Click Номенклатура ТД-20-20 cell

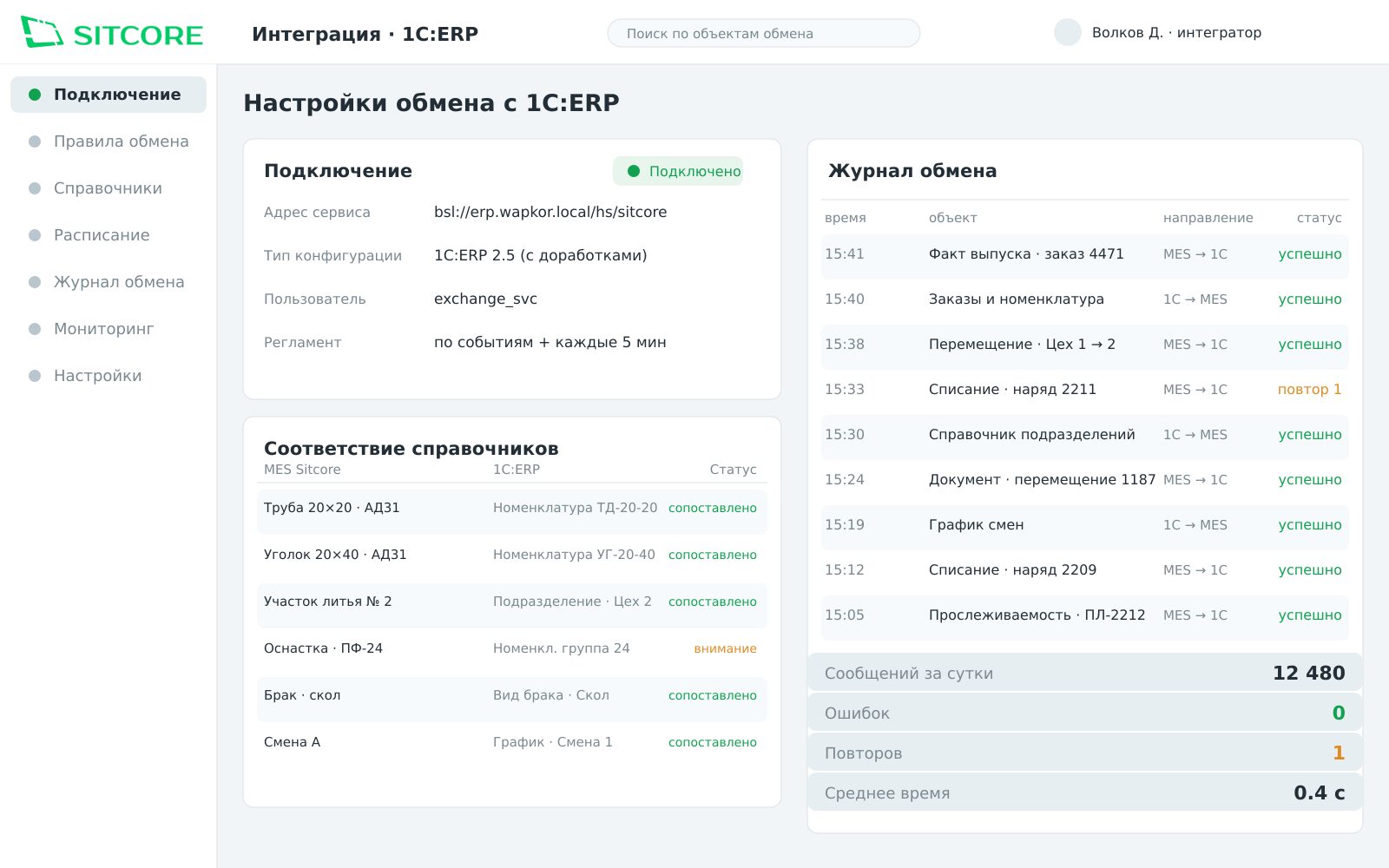coord(575,508)
